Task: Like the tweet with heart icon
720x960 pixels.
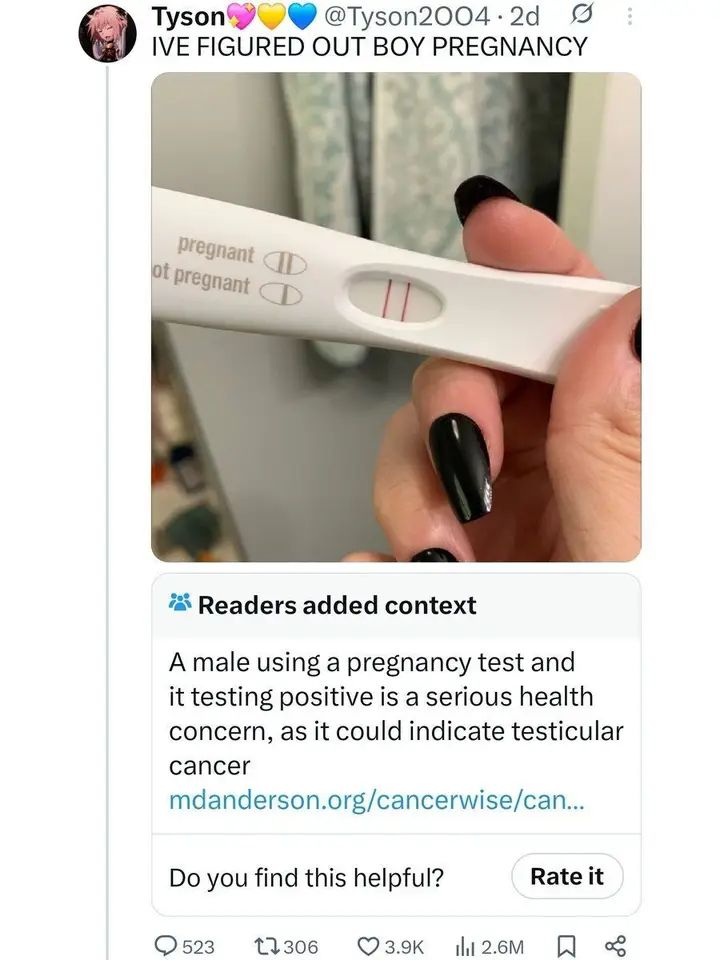Action: (367, 946)
